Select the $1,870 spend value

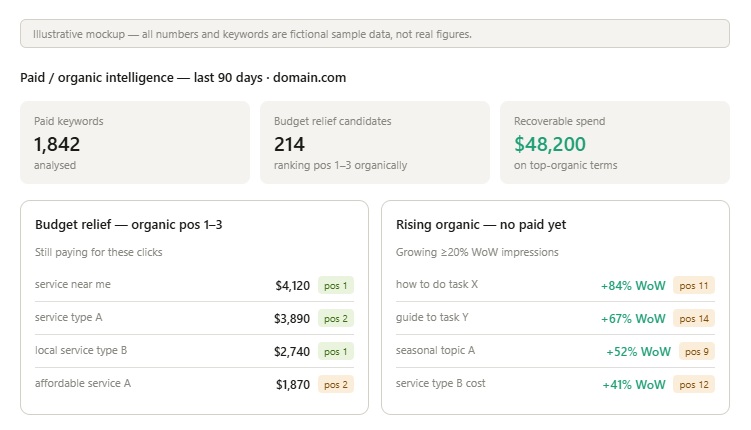(293, 385)
